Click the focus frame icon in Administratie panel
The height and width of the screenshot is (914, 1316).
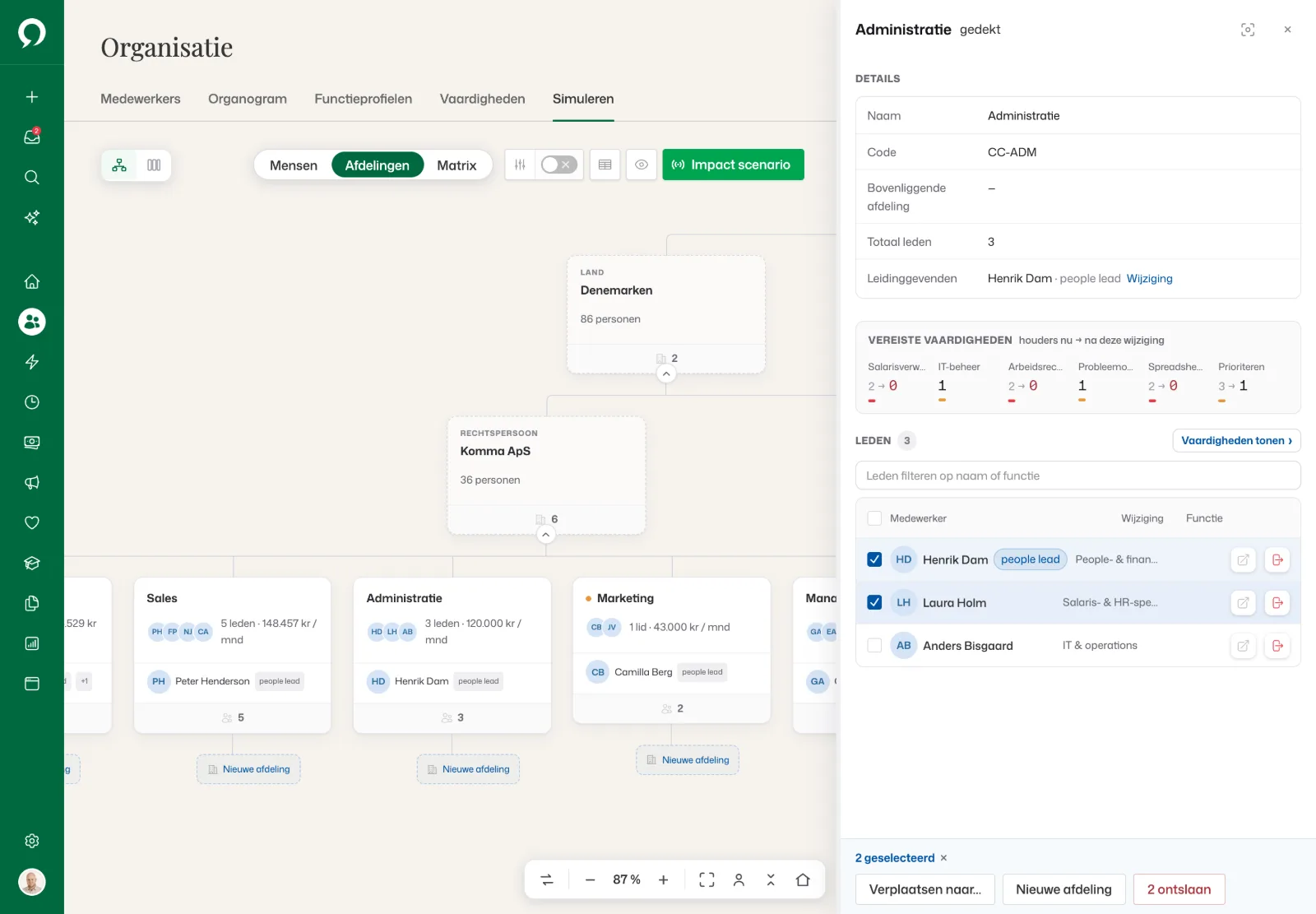[x=1248, y=30]
